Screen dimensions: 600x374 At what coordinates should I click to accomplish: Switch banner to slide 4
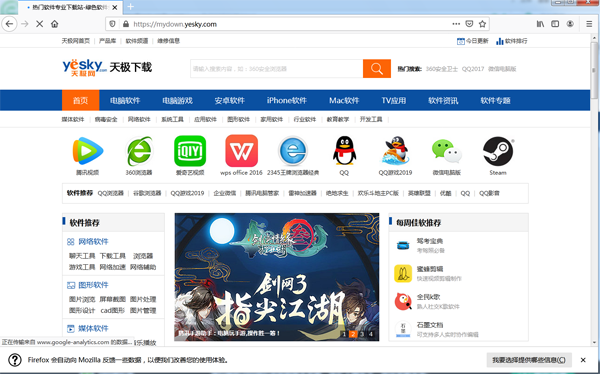pos(370,334)
